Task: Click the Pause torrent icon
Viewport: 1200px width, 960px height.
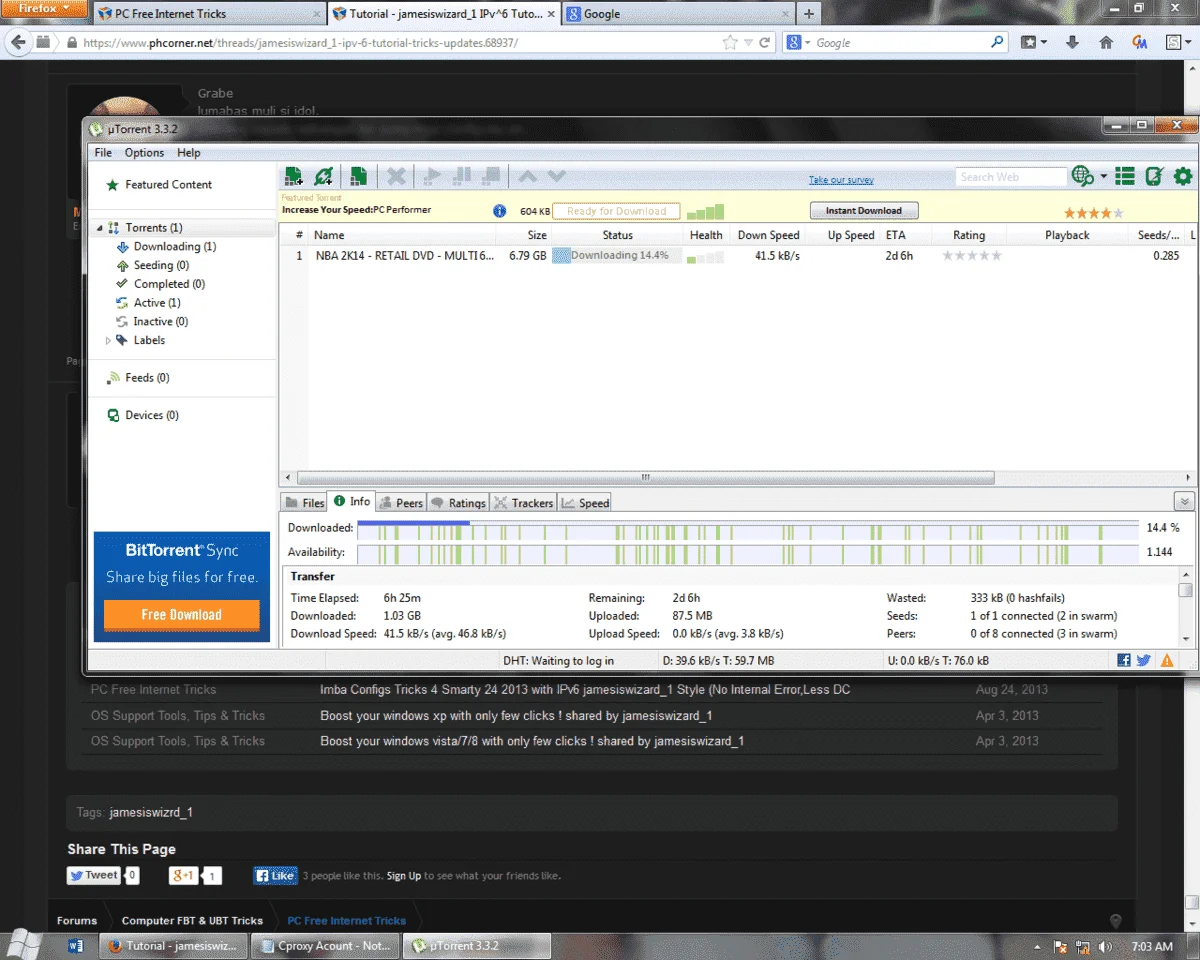Action: pyautogui.click(x=462, y=177)
